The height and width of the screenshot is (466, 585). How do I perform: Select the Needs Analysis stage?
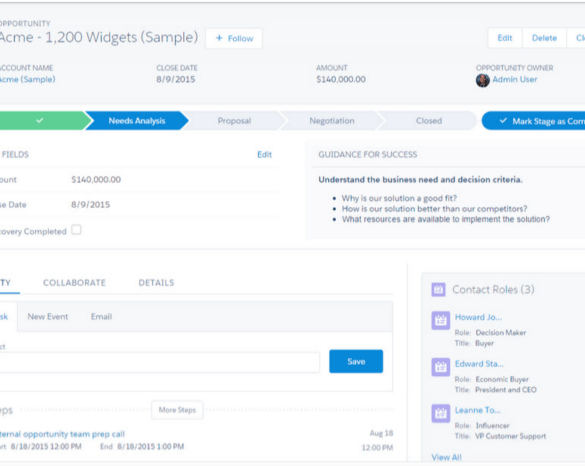[x=137, y=121]
